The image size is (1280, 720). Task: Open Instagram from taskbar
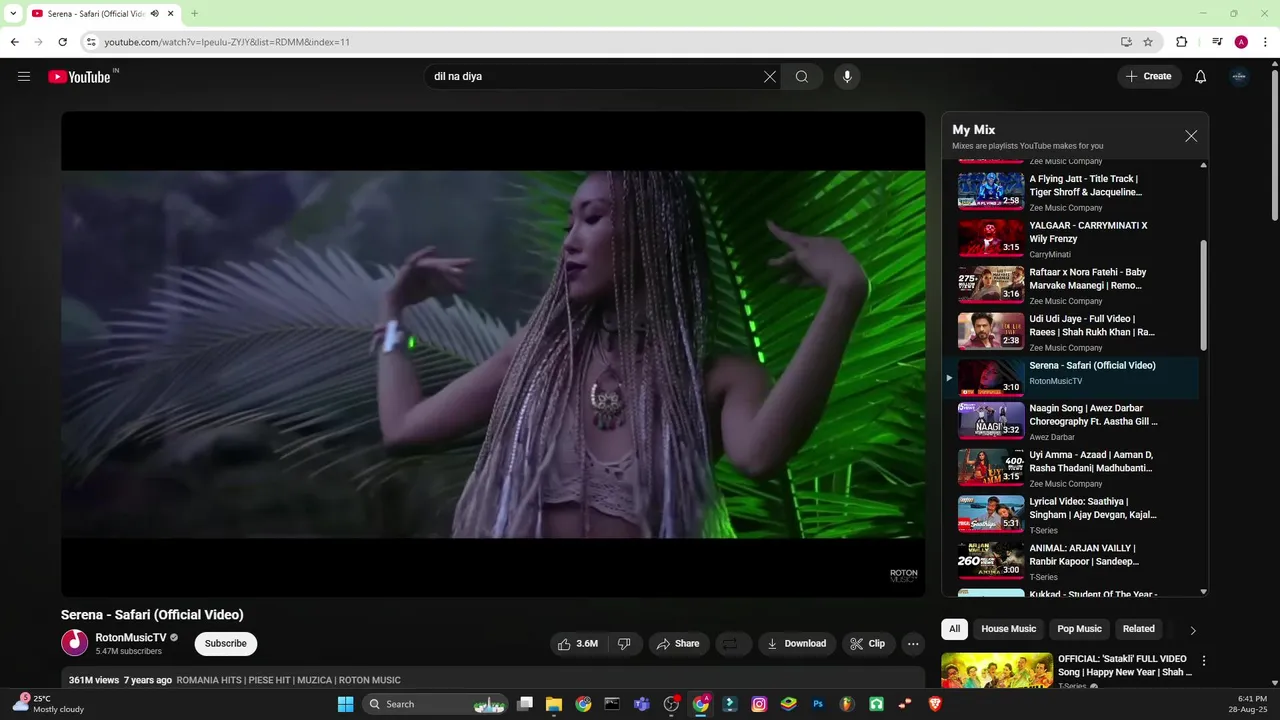coord(759,704)
